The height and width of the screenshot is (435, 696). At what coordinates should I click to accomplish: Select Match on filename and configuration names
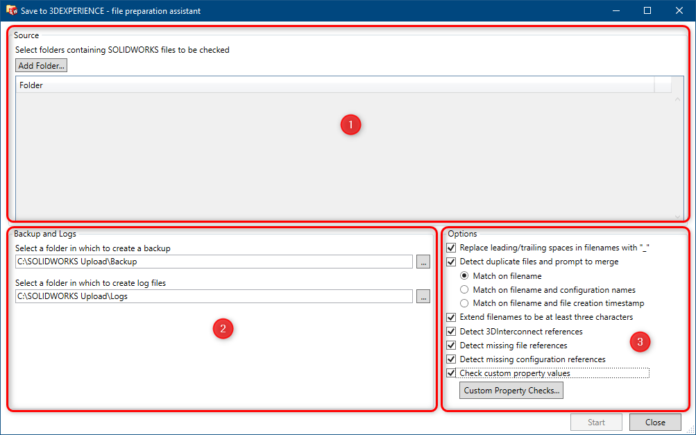coord(464,289)
